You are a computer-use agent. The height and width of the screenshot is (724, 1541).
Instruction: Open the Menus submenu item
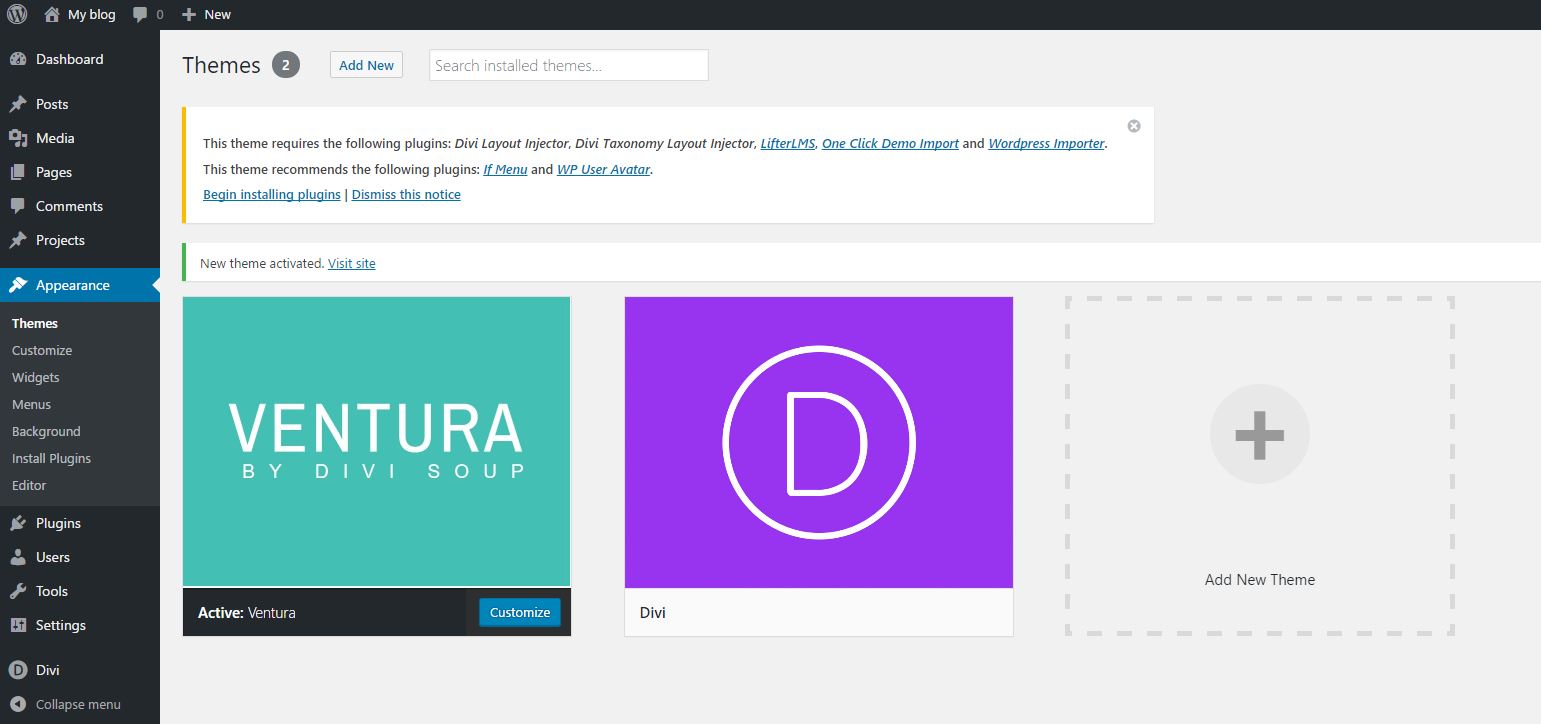31,404
